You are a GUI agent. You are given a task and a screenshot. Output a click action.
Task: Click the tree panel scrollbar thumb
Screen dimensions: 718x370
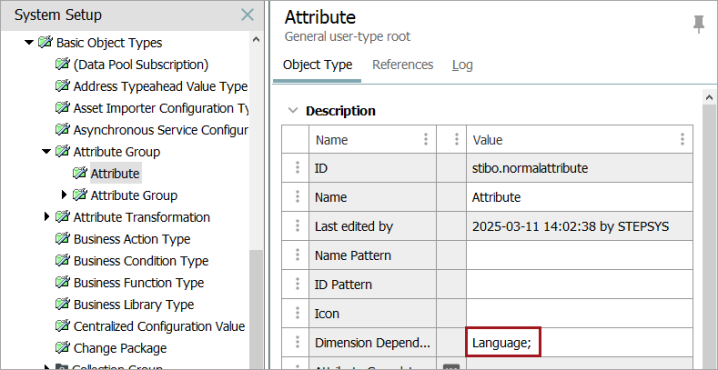(256, 309)
